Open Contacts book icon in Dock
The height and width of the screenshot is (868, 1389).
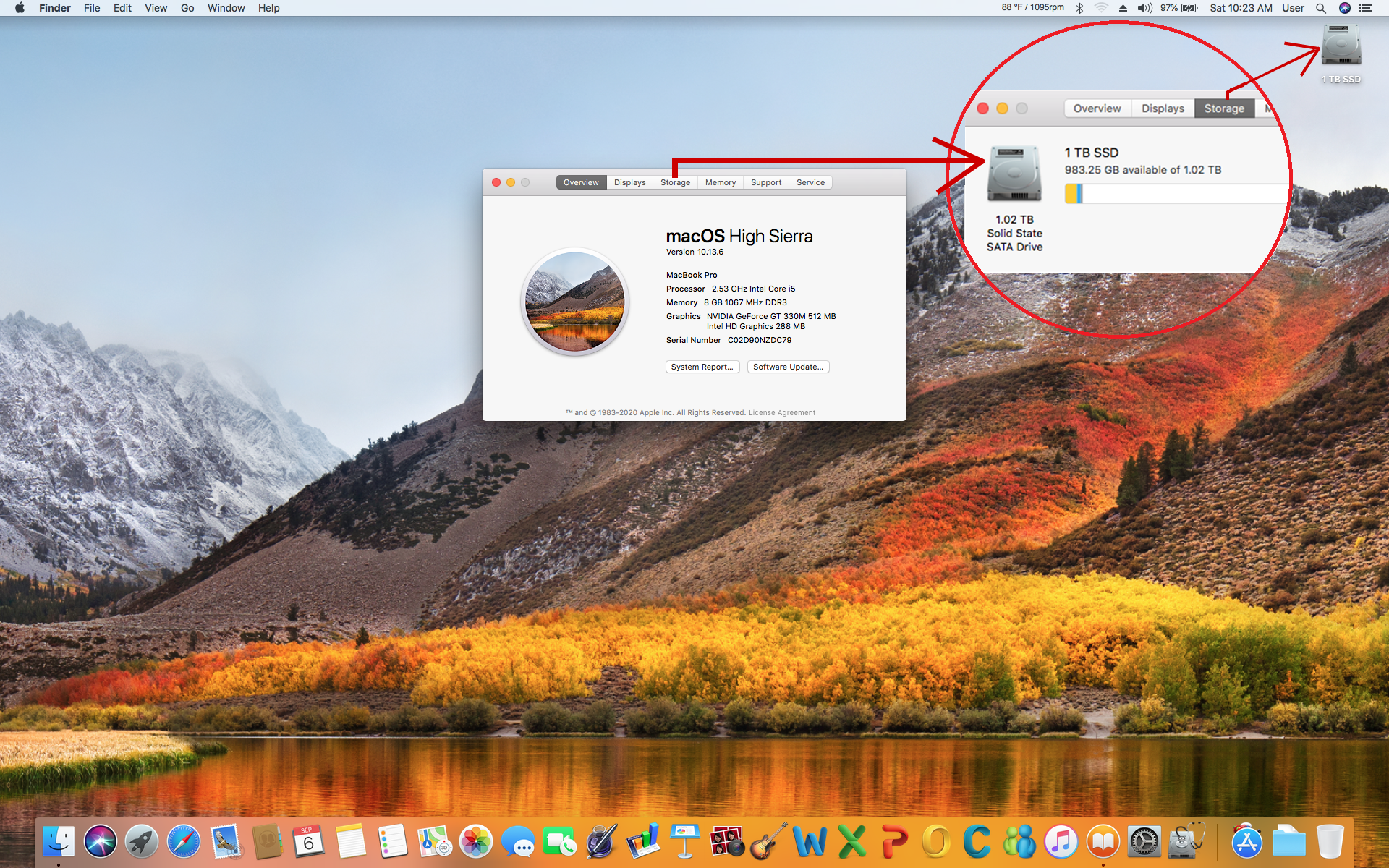coord(267,842)
